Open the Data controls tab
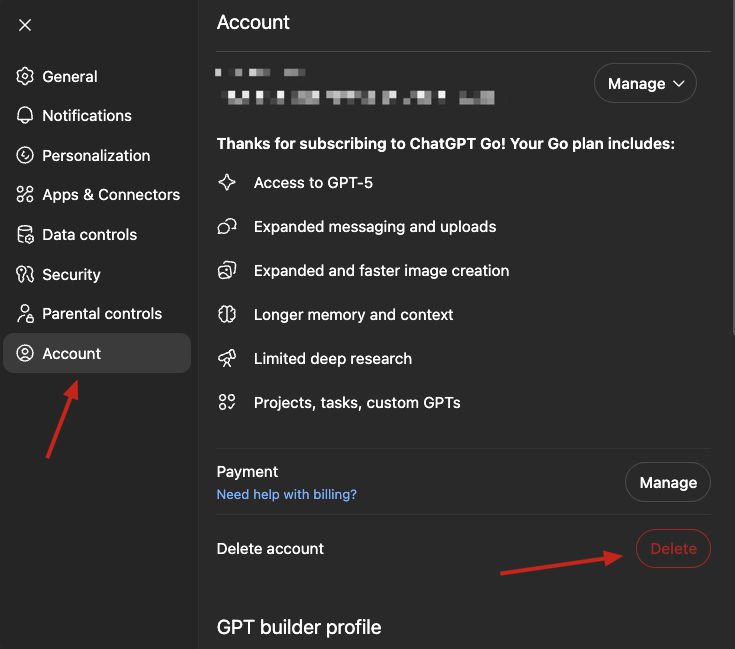This screenshot has height=649, width=735. tap(97, 234)
